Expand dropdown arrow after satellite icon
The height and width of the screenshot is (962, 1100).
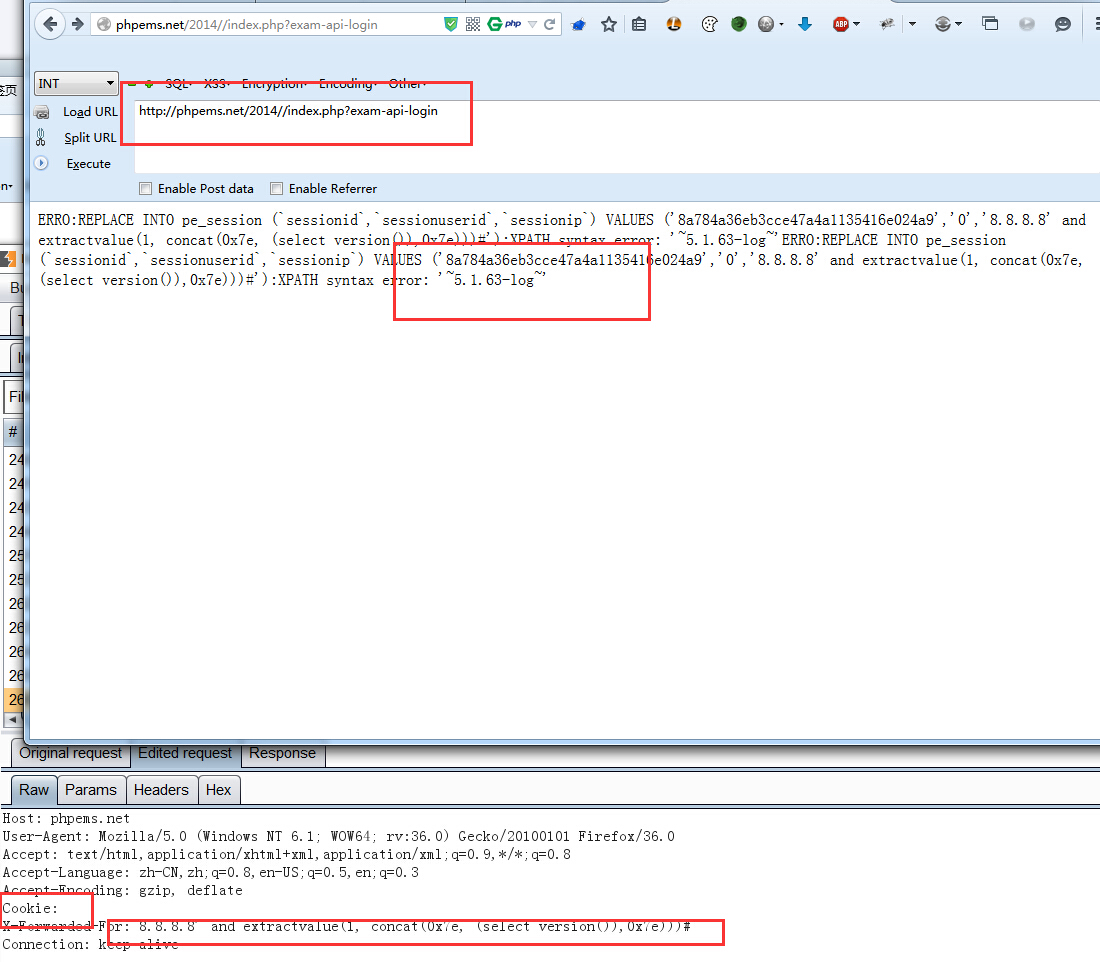912,24
